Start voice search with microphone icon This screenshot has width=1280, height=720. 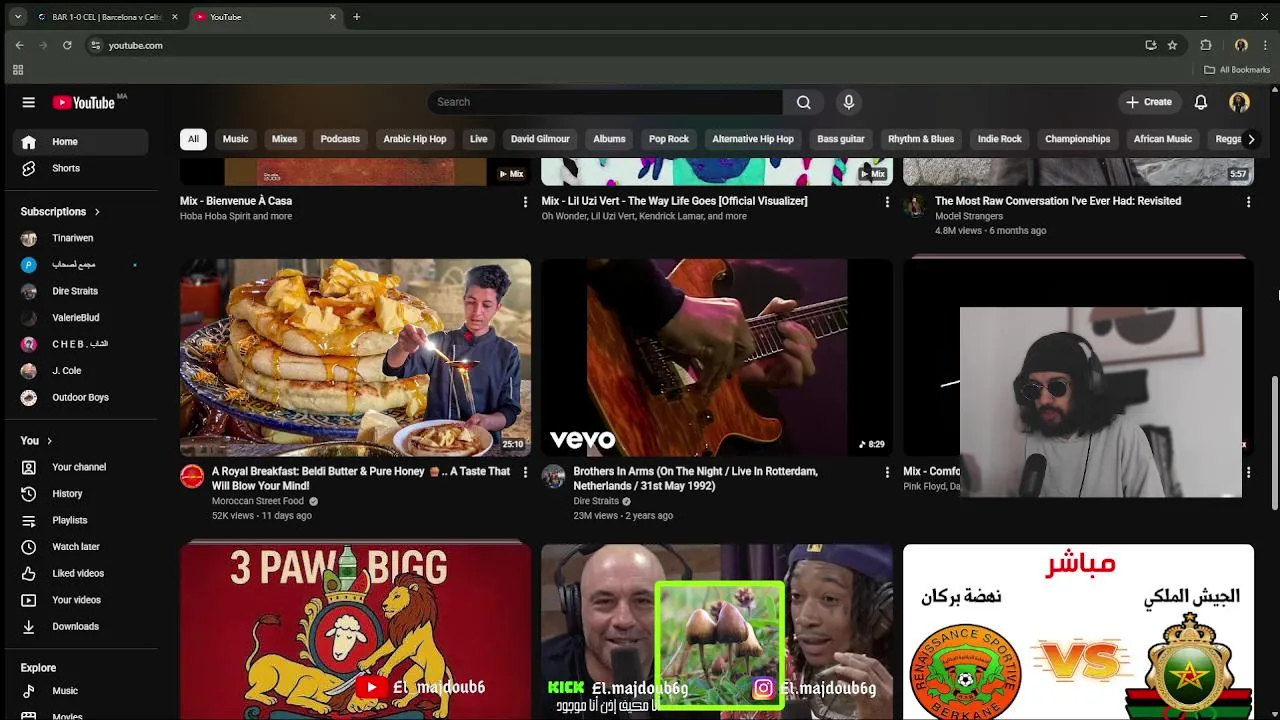pos(849,102)
